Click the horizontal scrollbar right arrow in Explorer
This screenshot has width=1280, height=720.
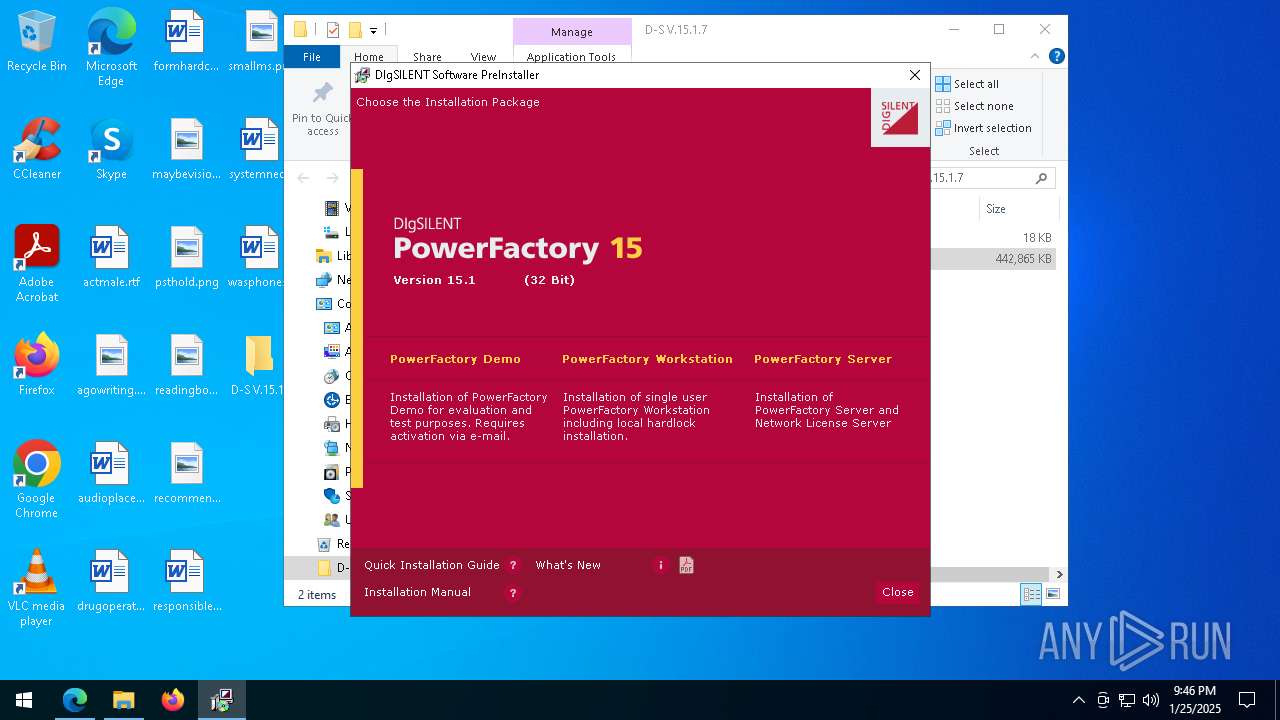(x=1059, y=575)
